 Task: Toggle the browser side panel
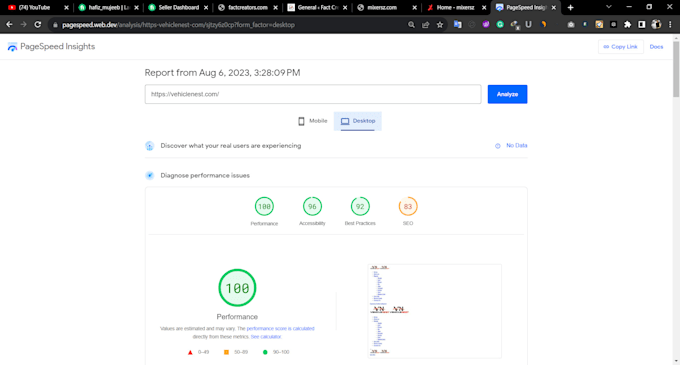click(642, 25)
